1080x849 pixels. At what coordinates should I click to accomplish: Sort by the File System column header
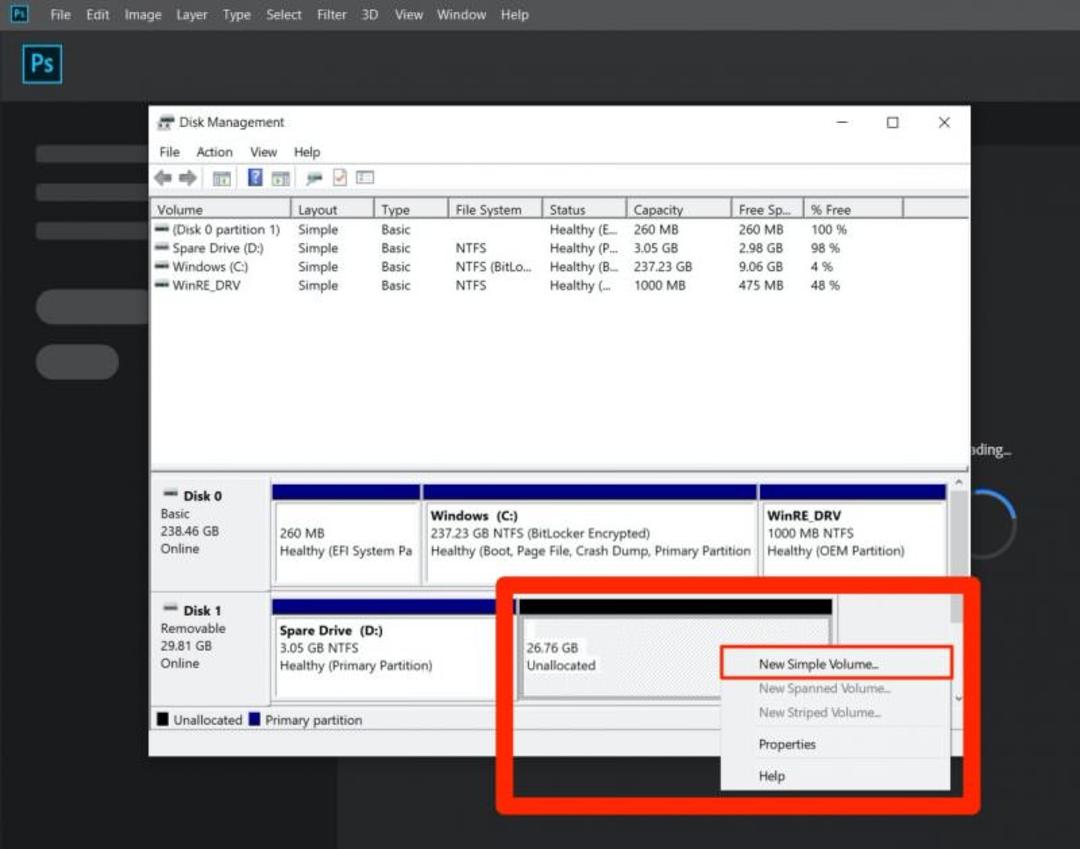click(x=495, y=209)
